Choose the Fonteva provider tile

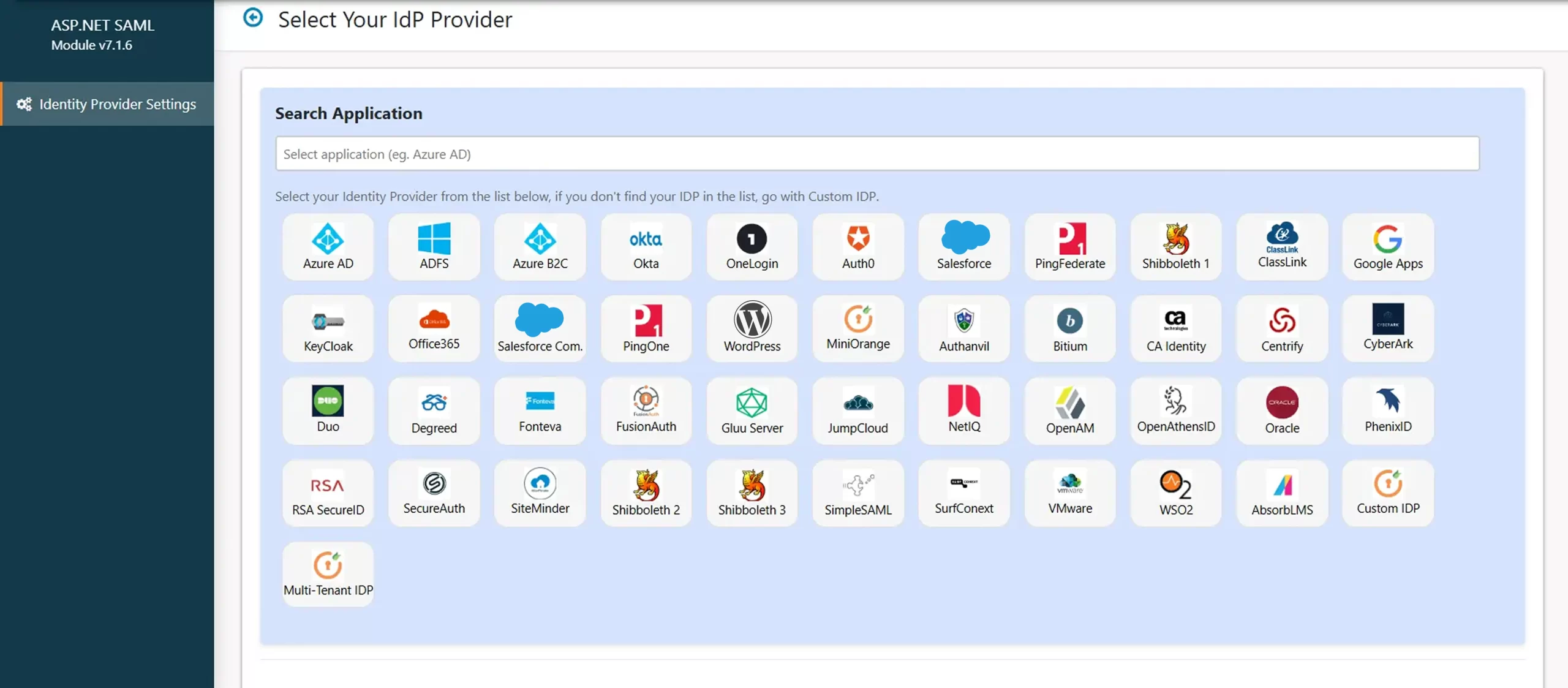click(540, 411)
